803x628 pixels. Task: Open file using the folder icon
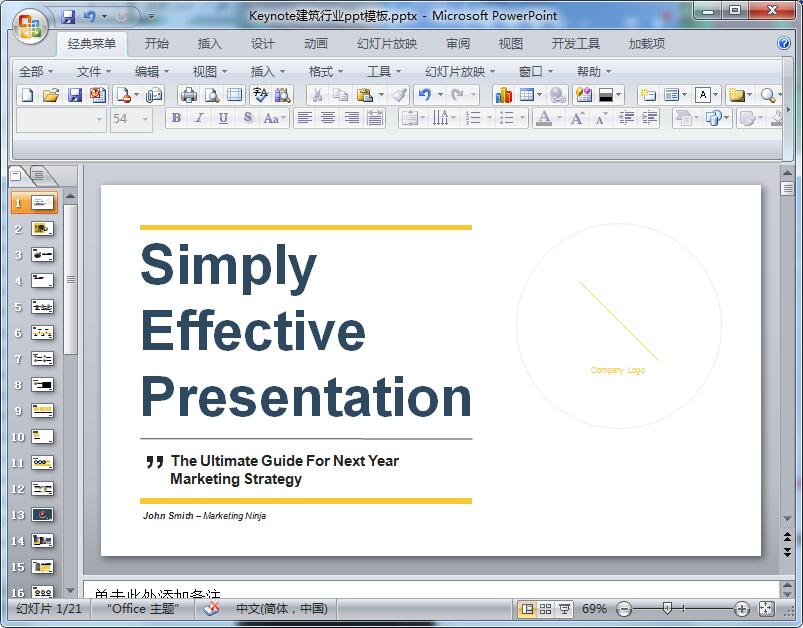pyautogui.click(x=51, y=95)
